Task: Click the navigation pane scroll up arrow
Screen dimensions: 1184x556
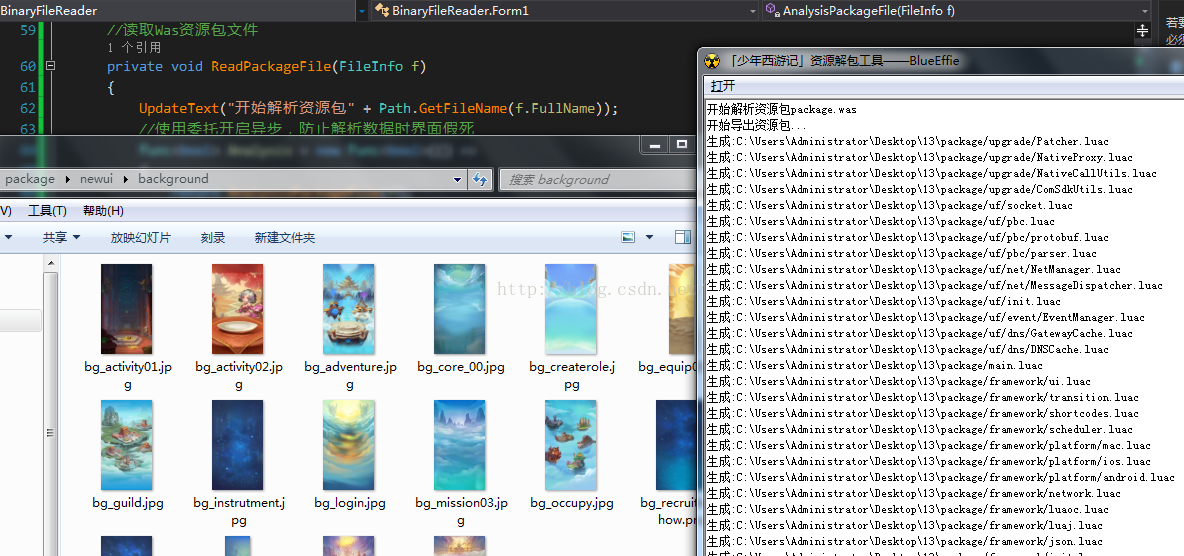Action: coord(51,264)
